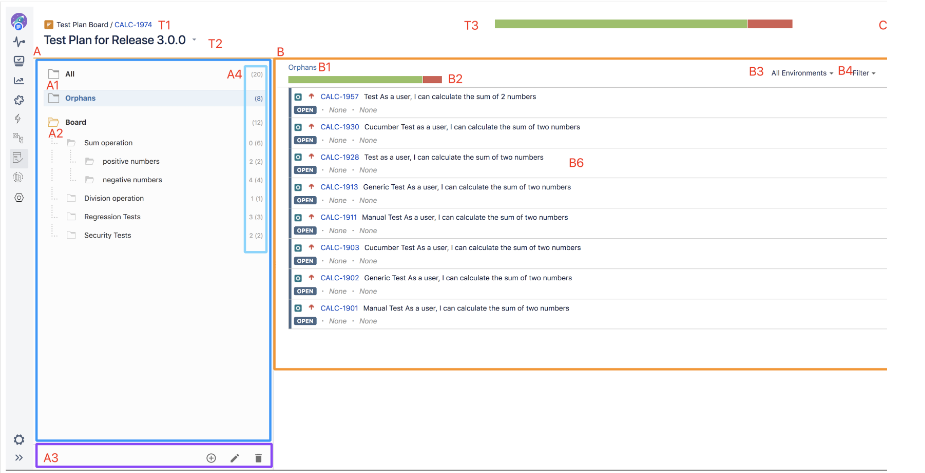The image size is (925, 473).
Task: Click summary text of CALC-1930 Cucumber Test
Action: tap(472, 127)
